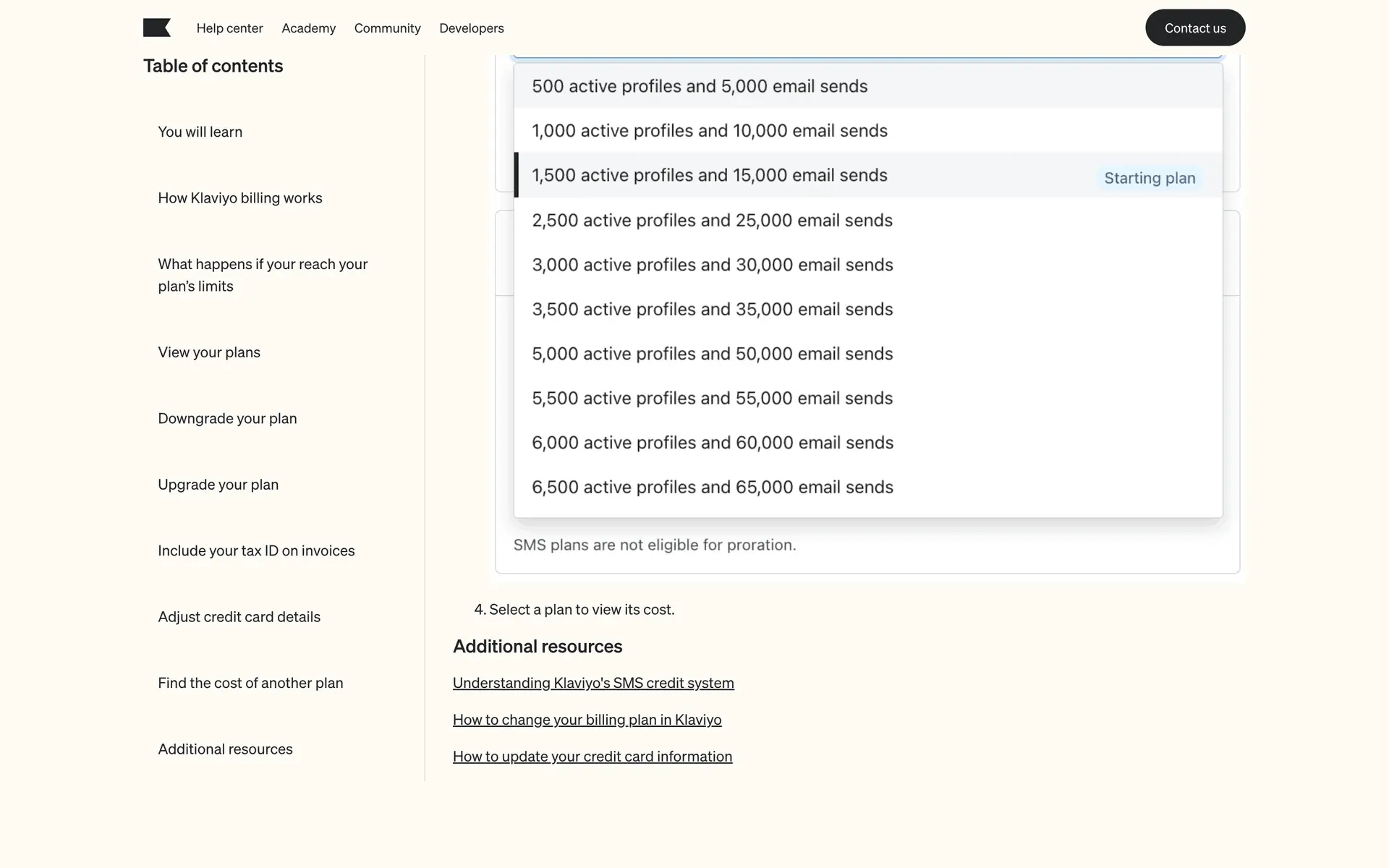This screenshot has height=868, width=1389.
Task: Pick 2,500 active profiles plan option
Action: (x=712, y=221)
